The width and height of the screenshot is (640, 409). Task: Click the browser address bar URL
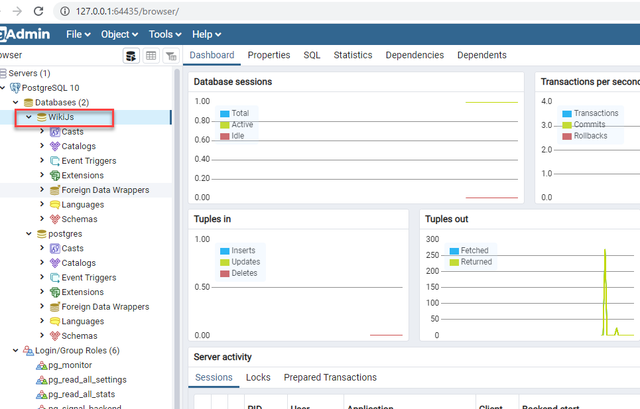127,11
